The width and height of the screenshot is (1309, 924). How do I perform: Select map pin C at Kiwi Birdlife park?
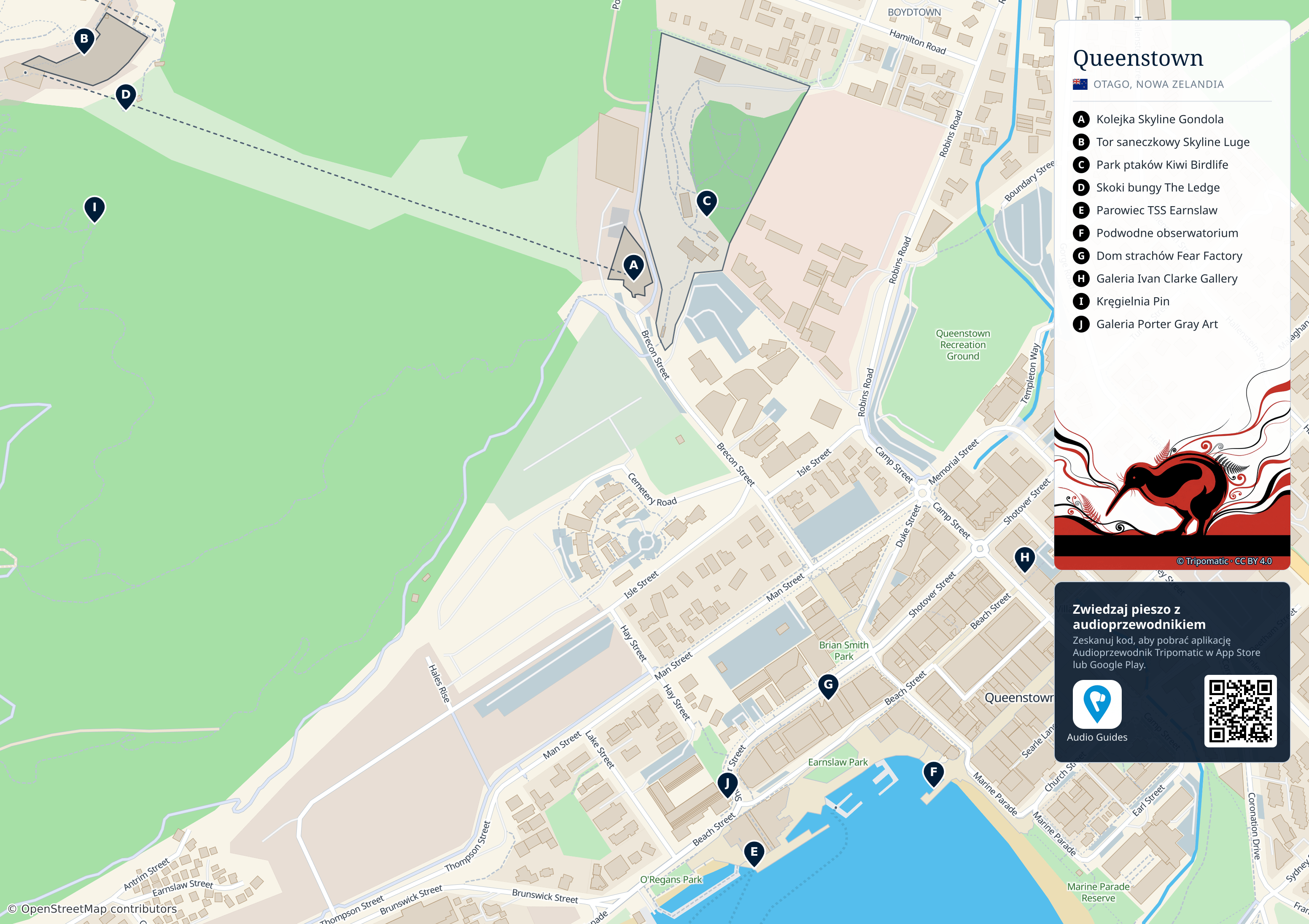[x=706, y=202]
